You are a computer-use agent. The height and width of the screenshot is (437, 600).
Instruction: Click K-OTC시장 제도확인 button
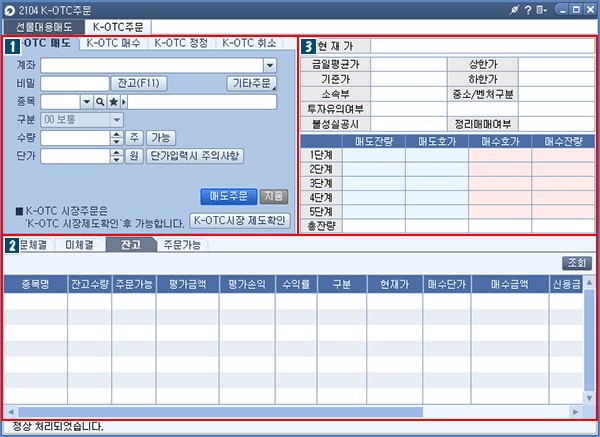point(240,221)
